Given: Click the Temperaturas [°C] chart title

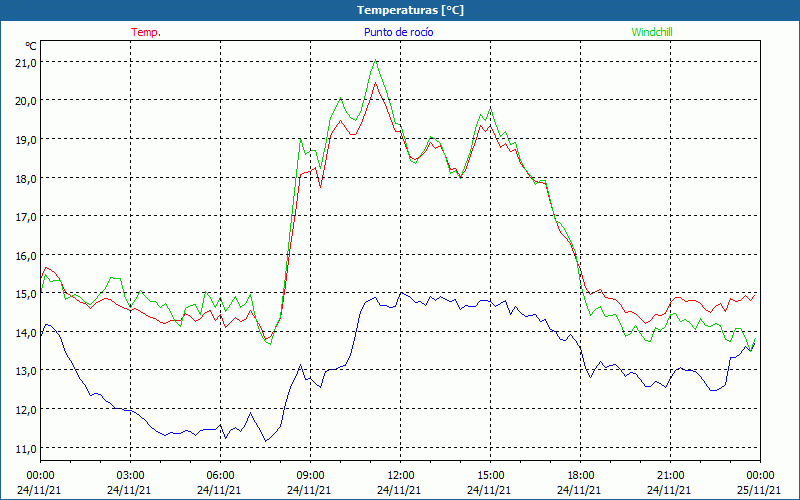Looking at the screenshot, I should (x=410, y=10).
